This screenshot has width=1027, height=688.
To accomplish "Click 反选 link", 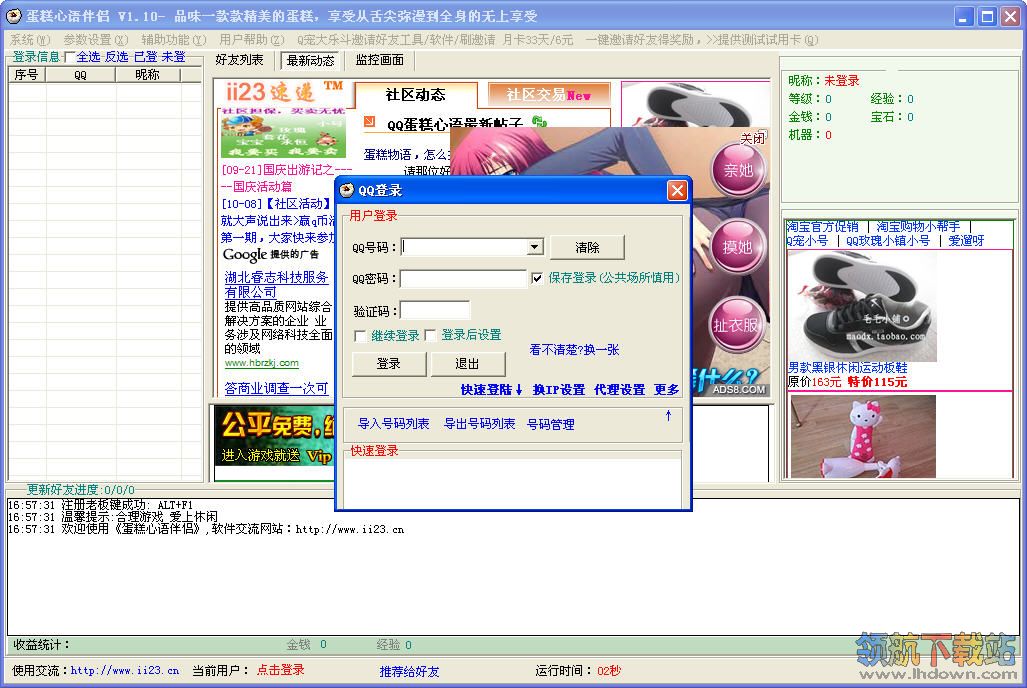I will click(x=117, y=57).
